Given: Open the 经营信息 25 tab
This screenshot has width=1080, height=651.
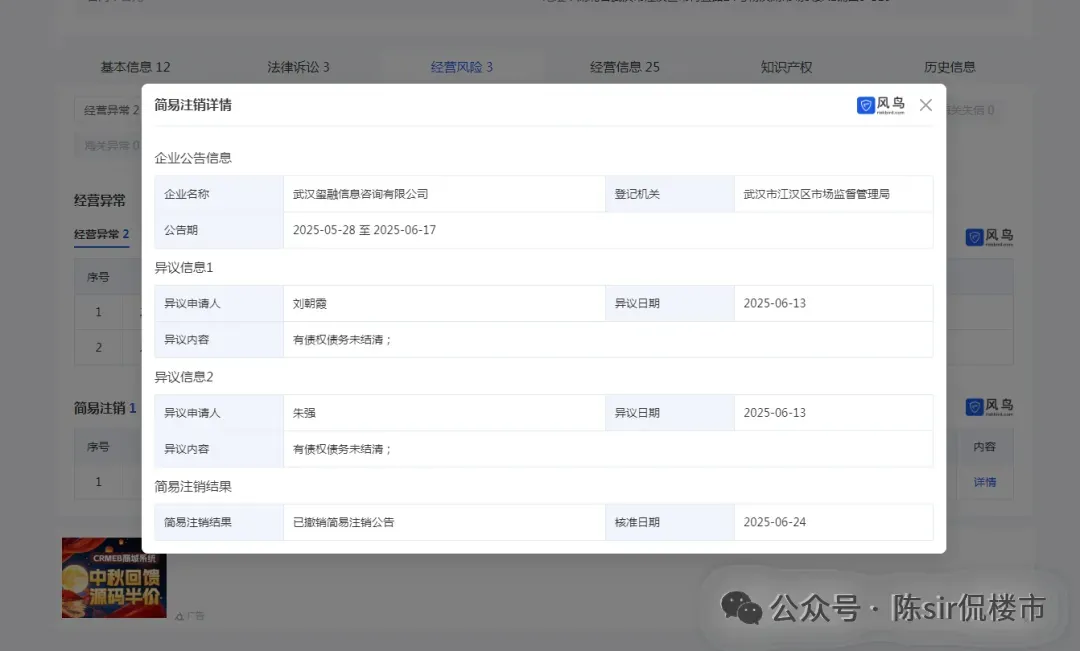Looking at the screenshot, I should coord(625,67).
